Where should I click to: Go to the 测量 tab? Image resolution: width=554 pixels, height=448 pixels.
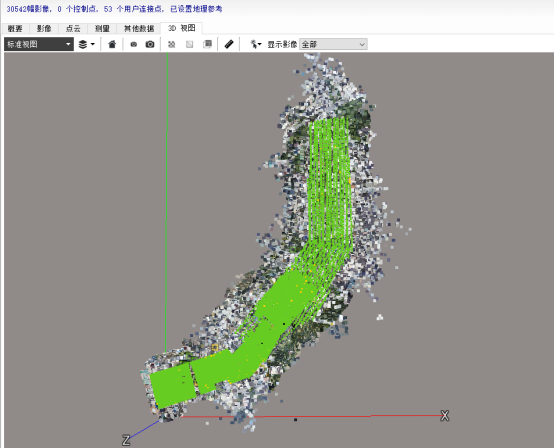tap(102, 28)
